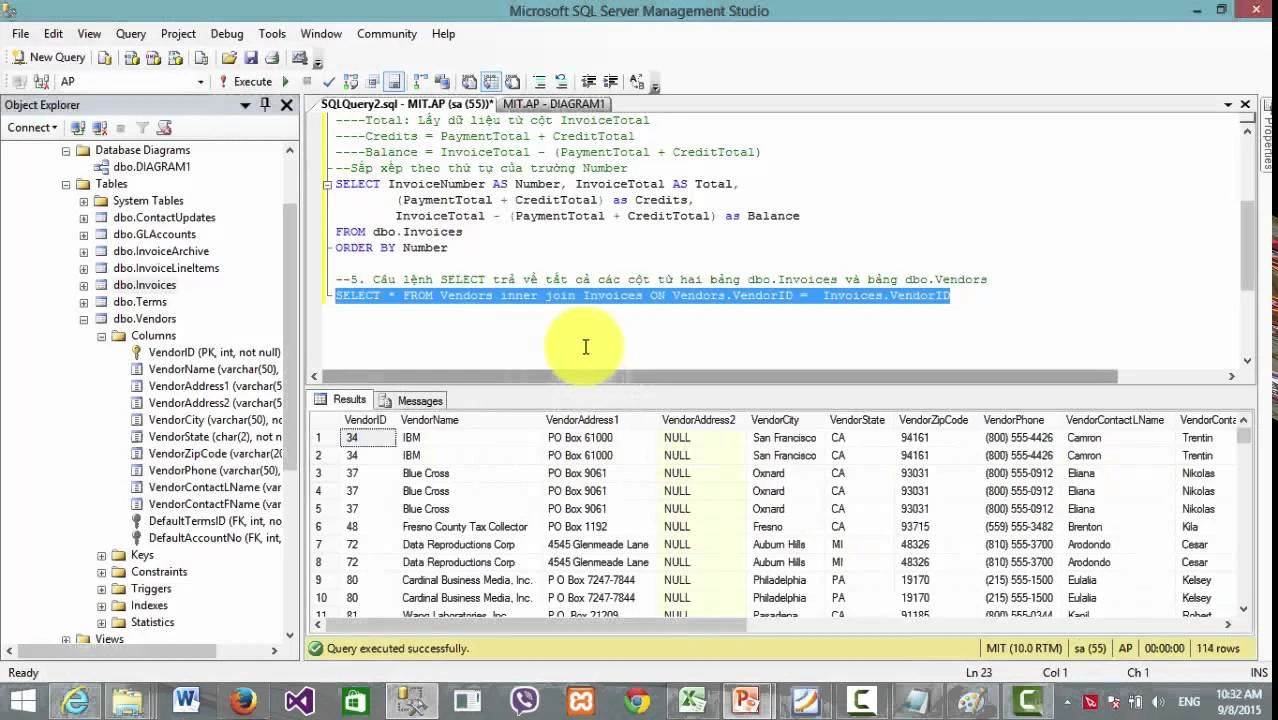The height and width of the screenshot is (720, 1278).
Task: Click the Object Explorer disconnect icon
Action: (99, 128)
